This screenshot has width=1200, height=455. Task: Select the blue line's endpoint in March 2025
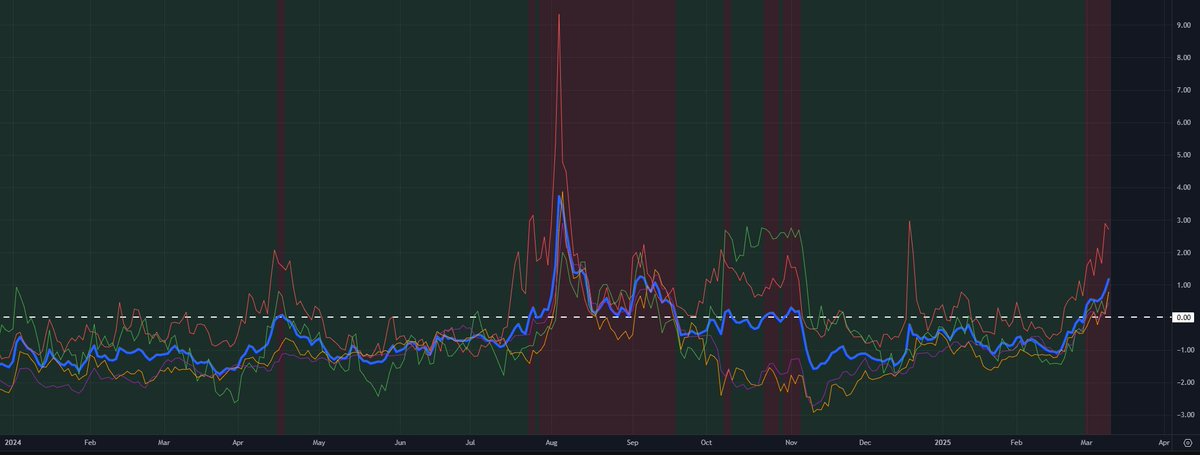coord(1109,281)
